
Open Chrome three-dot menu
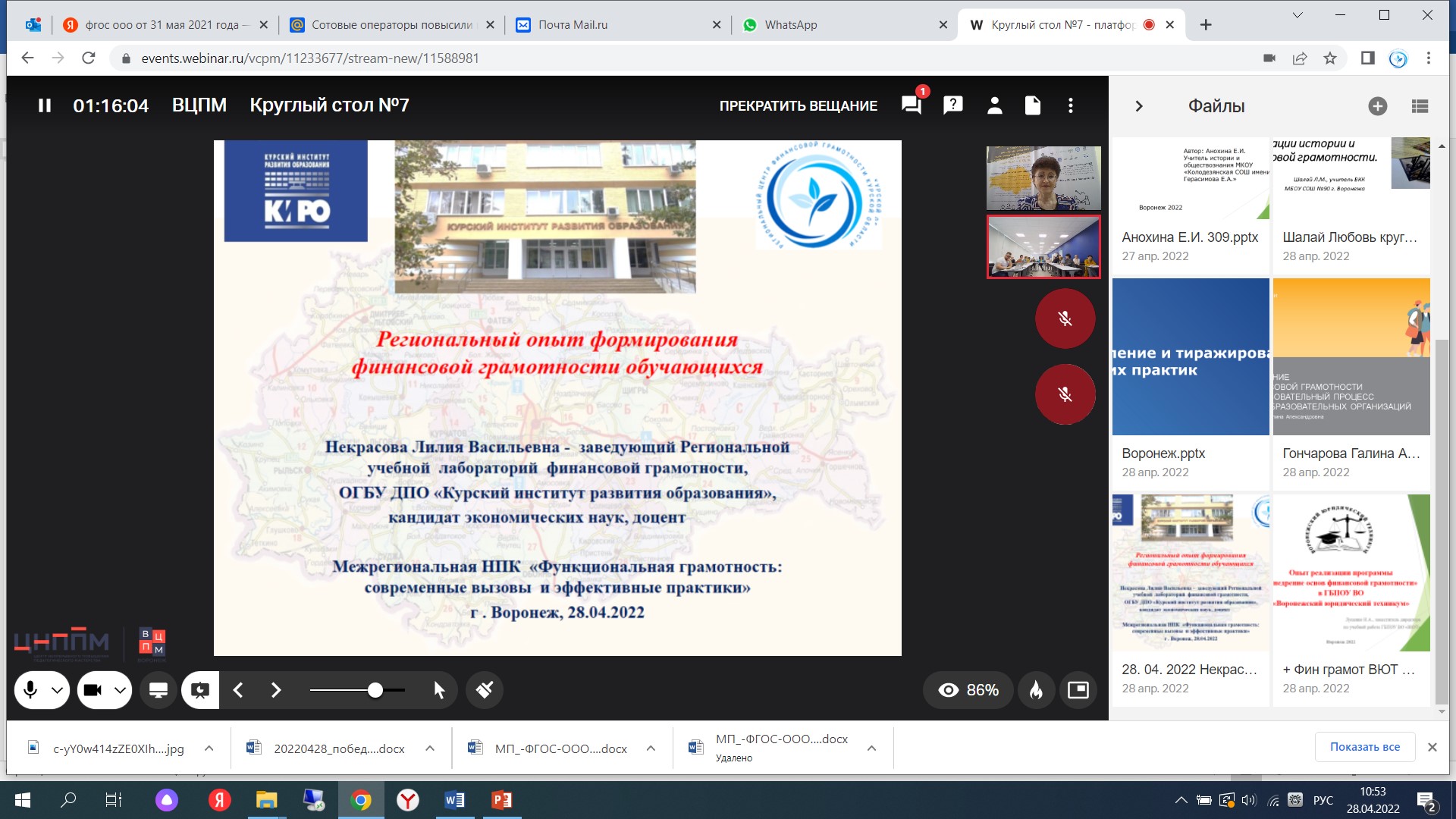coord(1429,58)
